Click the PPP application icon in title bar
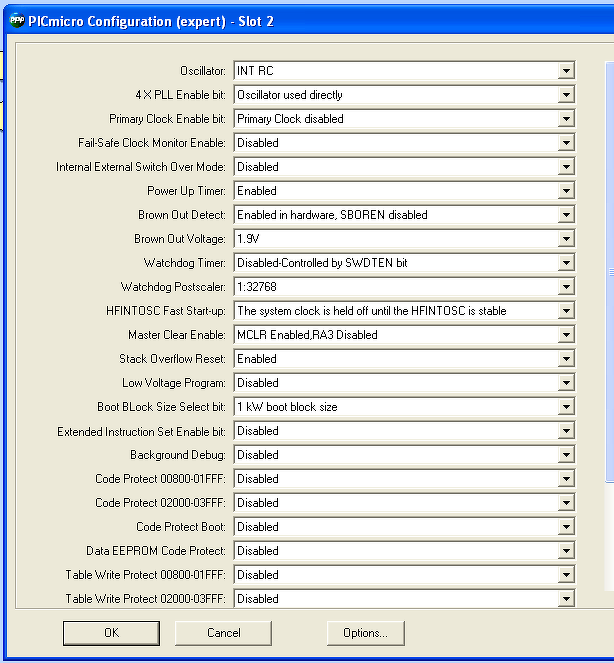Viewport: 614px width, 663px height. [17, 20]
